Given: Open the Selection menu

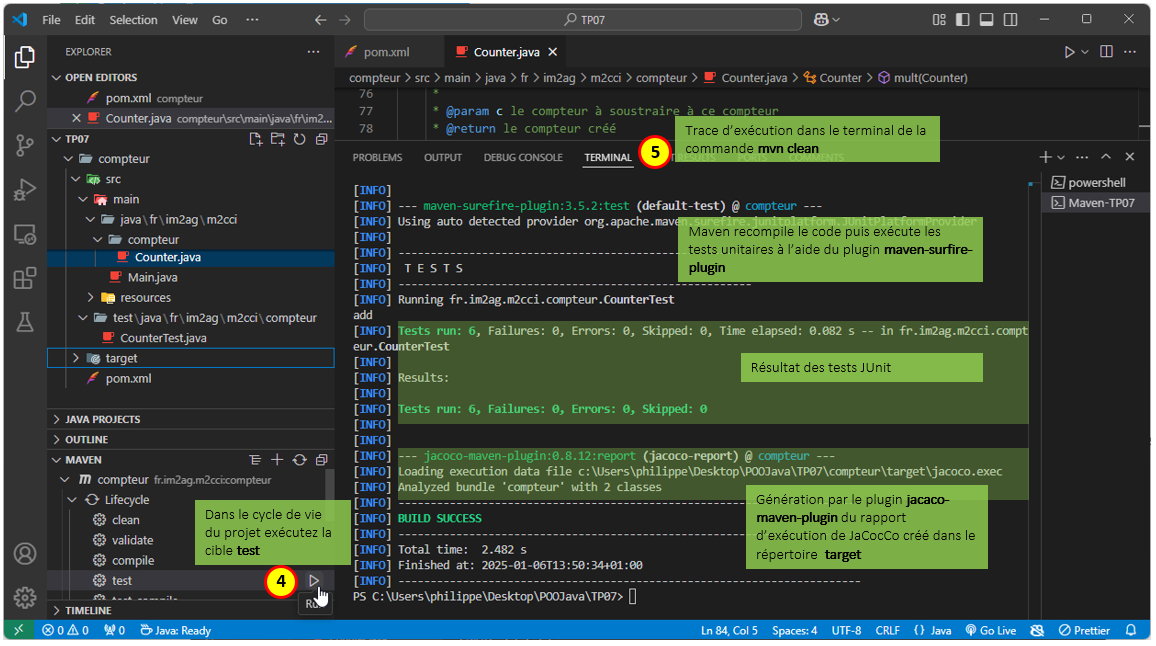Looking at the screenshot, I should point(133,20).
